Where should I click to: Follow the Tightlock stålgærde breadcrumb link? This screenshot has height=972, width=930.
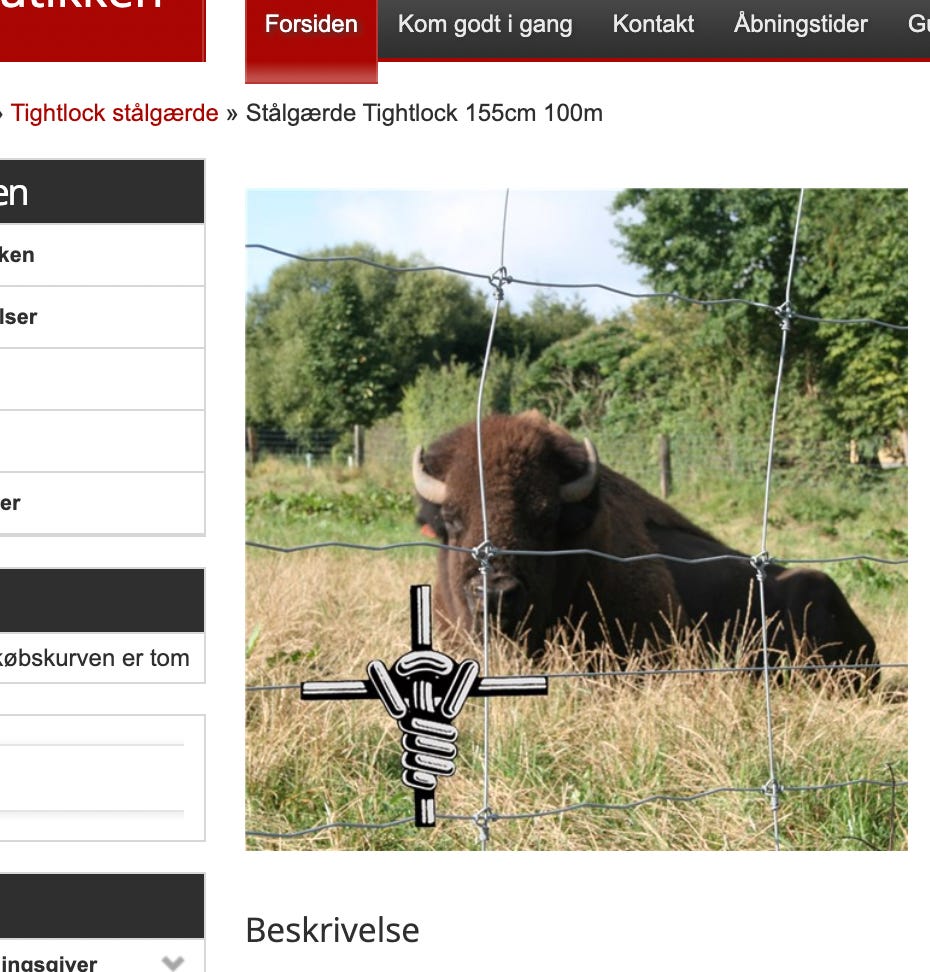tap(115, 113)
